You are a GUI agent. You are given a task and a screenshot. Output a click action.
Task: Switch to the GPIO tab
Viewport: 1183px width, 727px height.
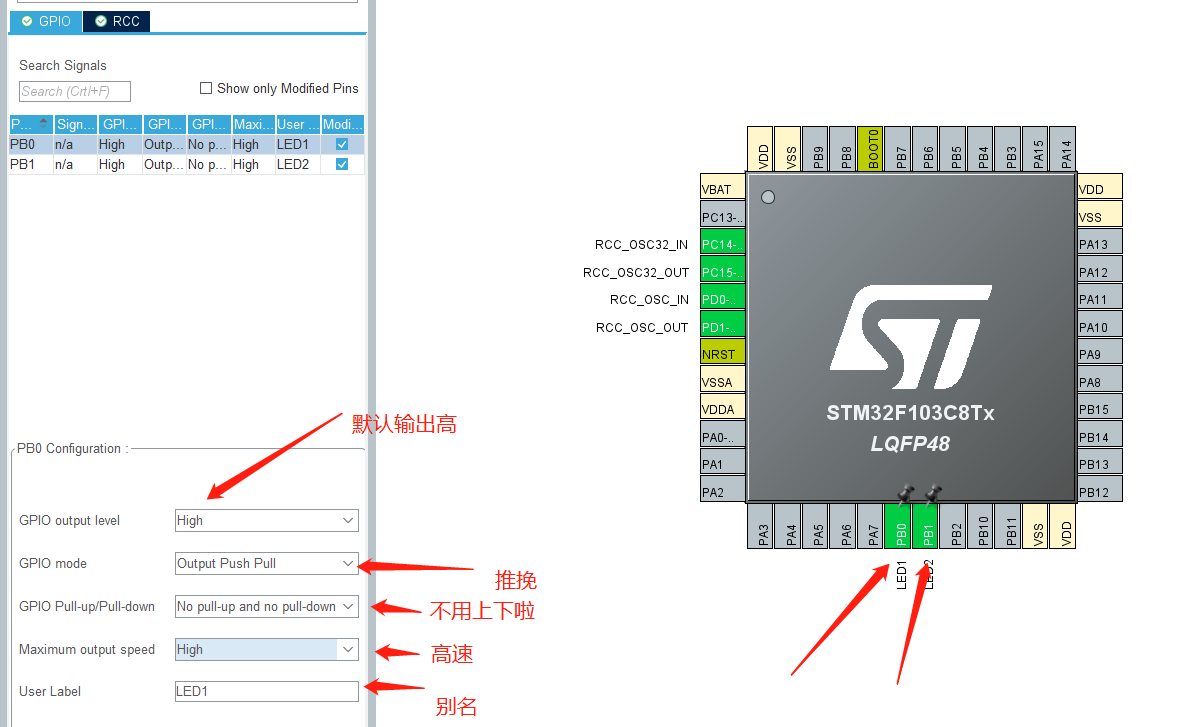(45, 21)
